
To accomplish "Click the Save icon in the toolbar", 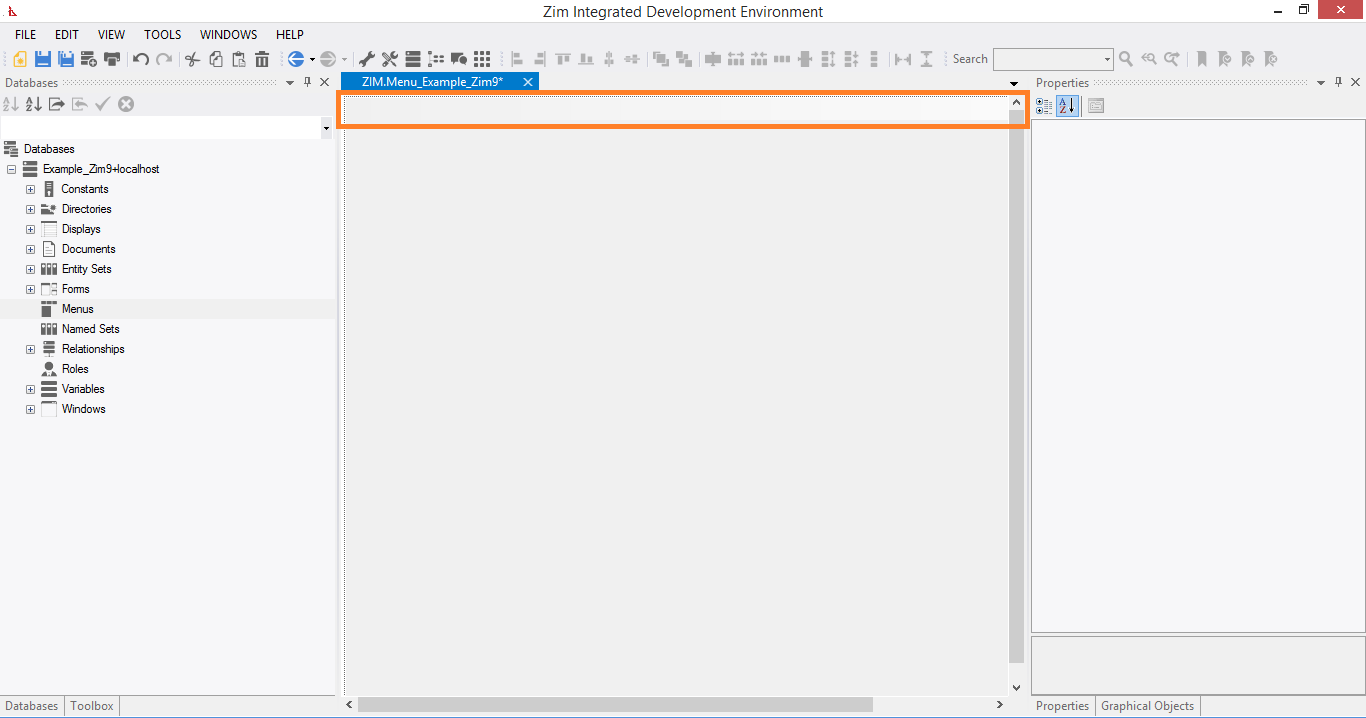I will (43, 59).
